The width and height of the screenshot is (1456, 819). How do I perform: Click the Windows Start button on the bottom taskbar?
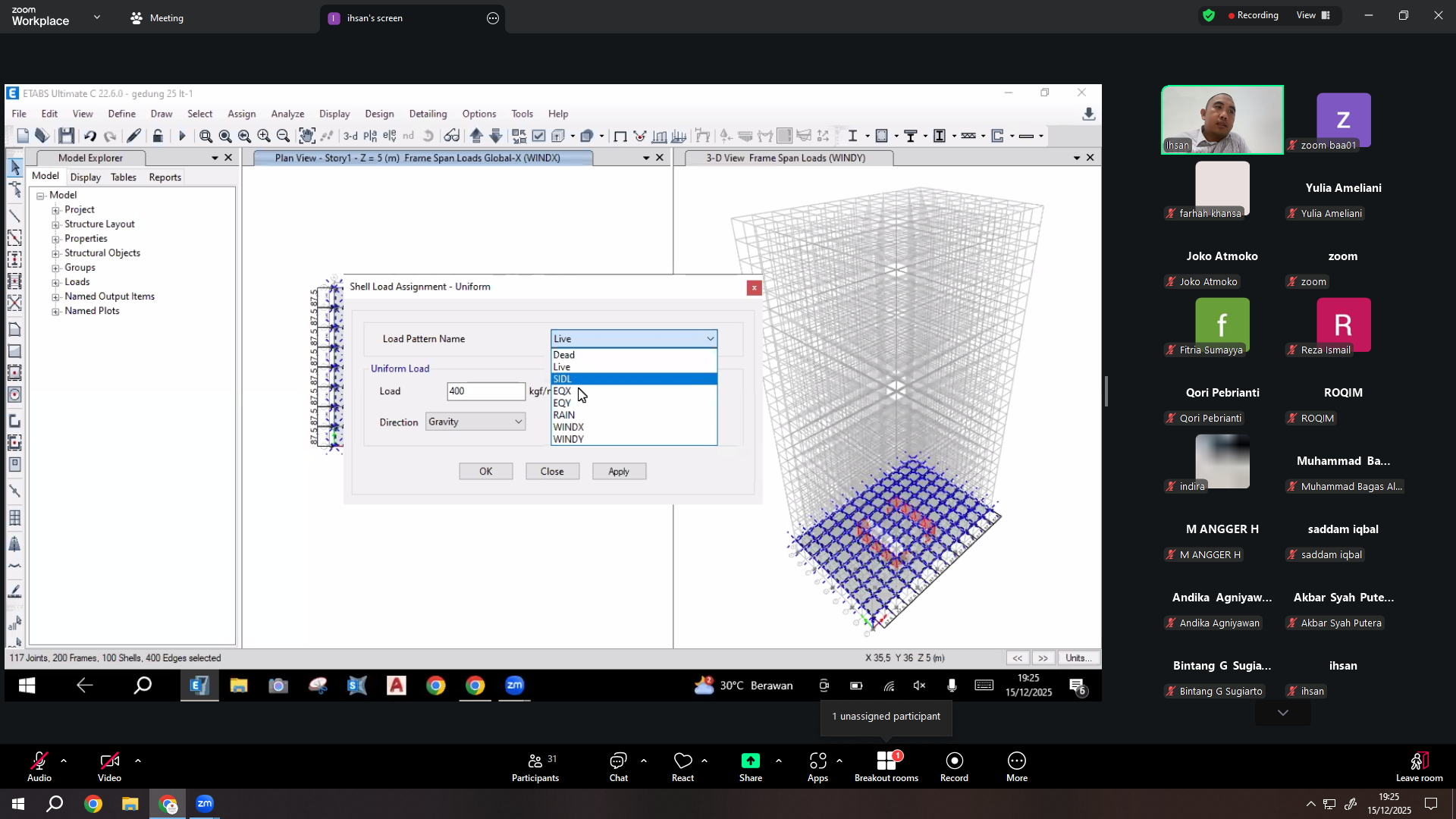click(17, 804)
